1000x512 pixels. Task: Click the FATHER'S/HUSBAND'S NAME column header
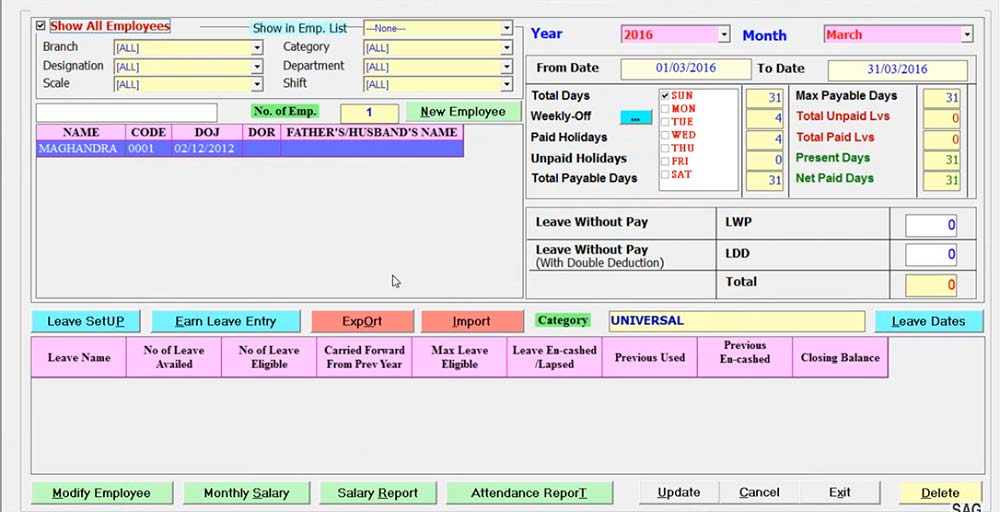[372, 133]
